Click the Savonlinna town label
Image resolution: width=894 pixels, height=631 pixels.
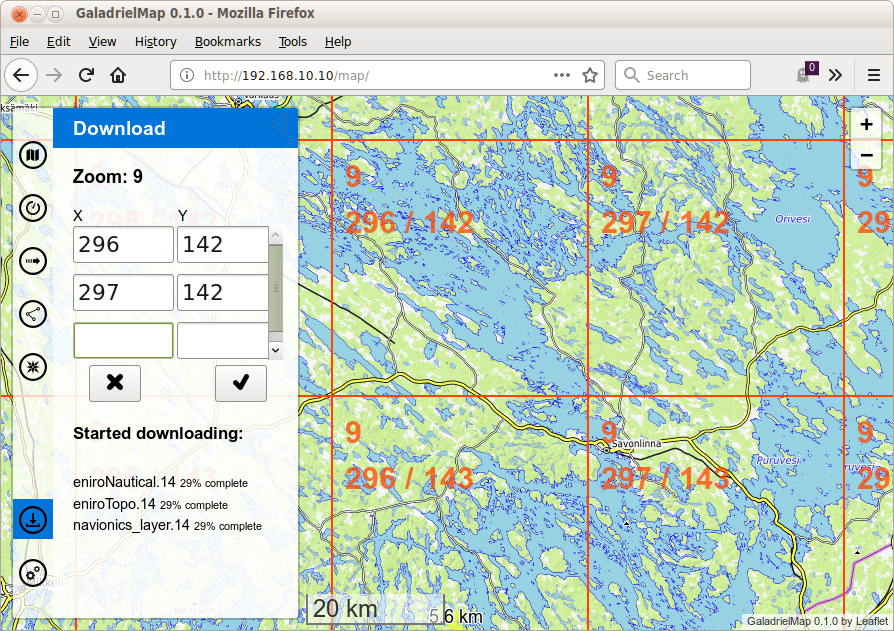pyautogui.click(x=636, y=443)
